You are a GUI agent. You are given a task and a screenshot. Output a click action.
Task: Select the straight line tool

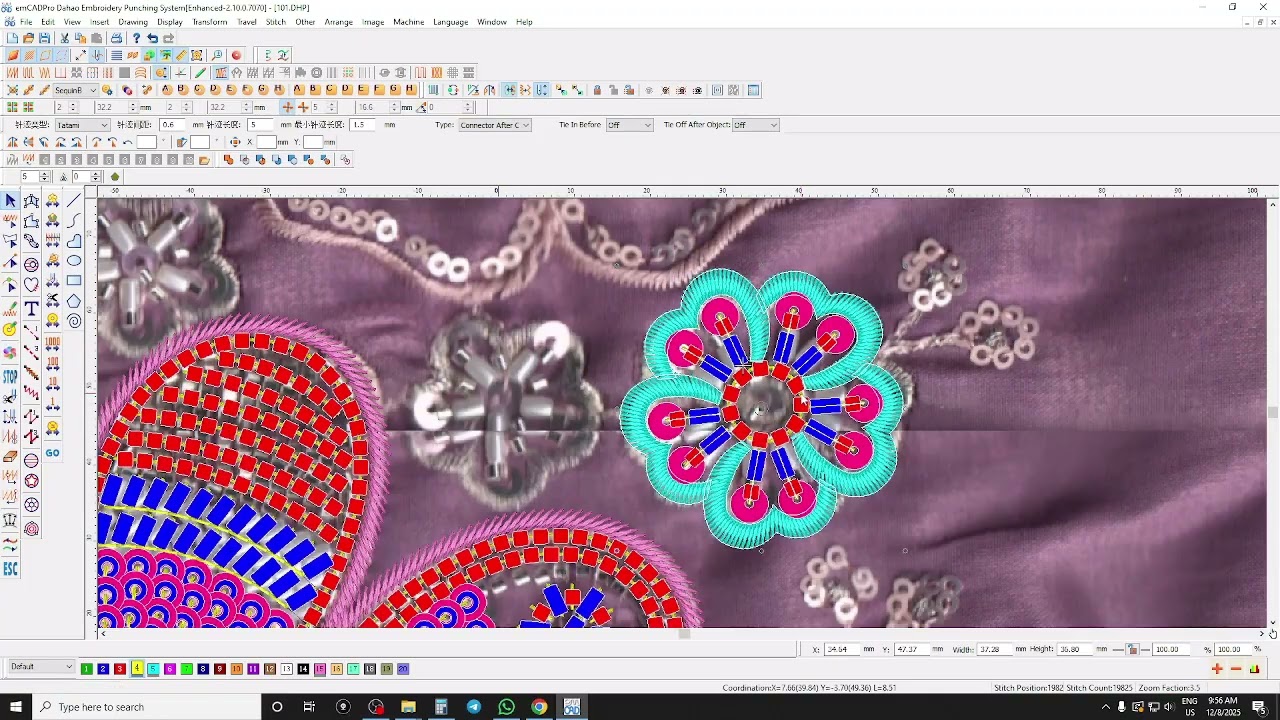(x=74, y=200)
